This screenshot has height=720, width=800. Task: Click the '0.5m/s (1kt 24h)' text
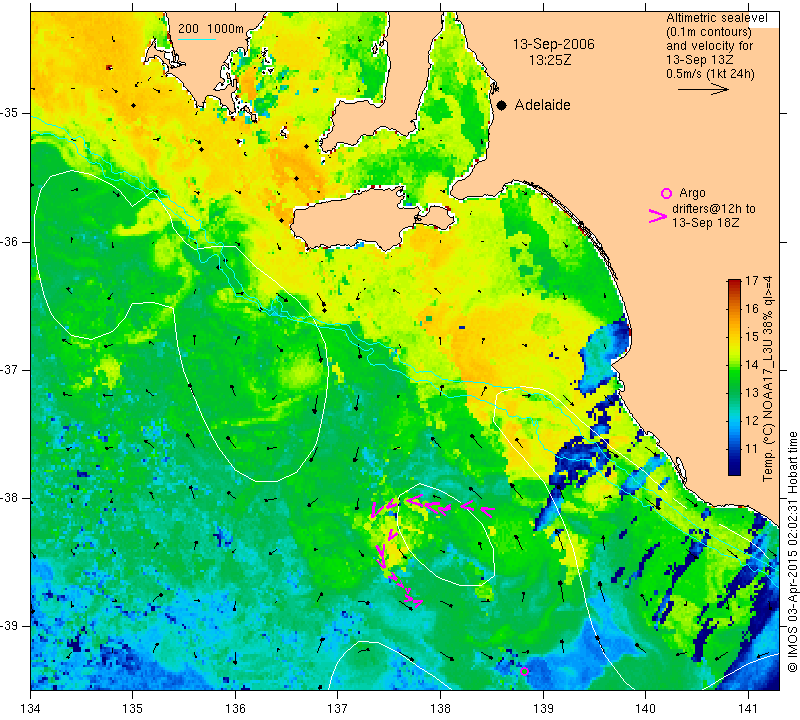(x=710, y=74)
